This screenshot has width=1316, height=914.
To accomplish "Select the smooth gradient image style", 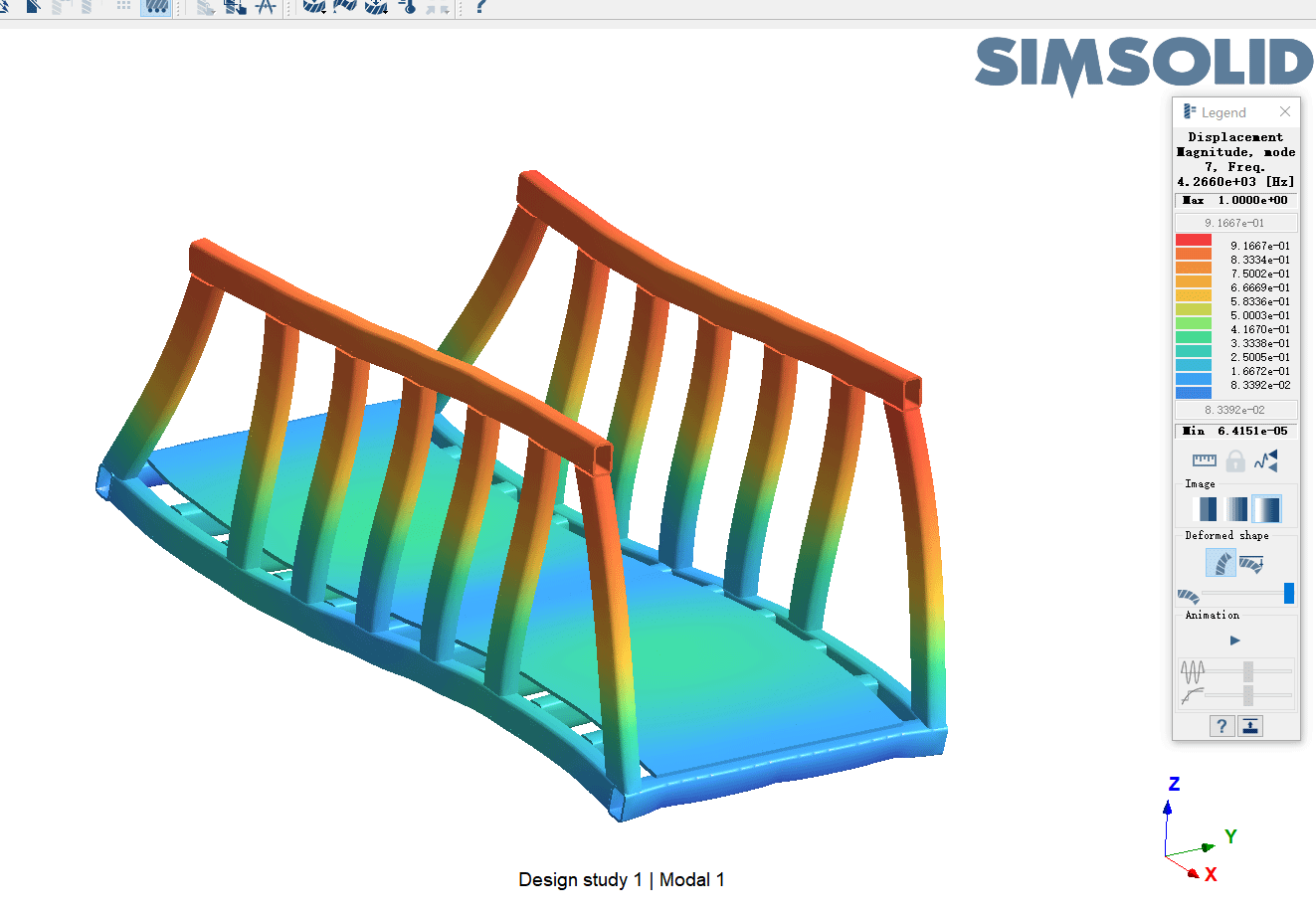I will [x=1266, y=509].
